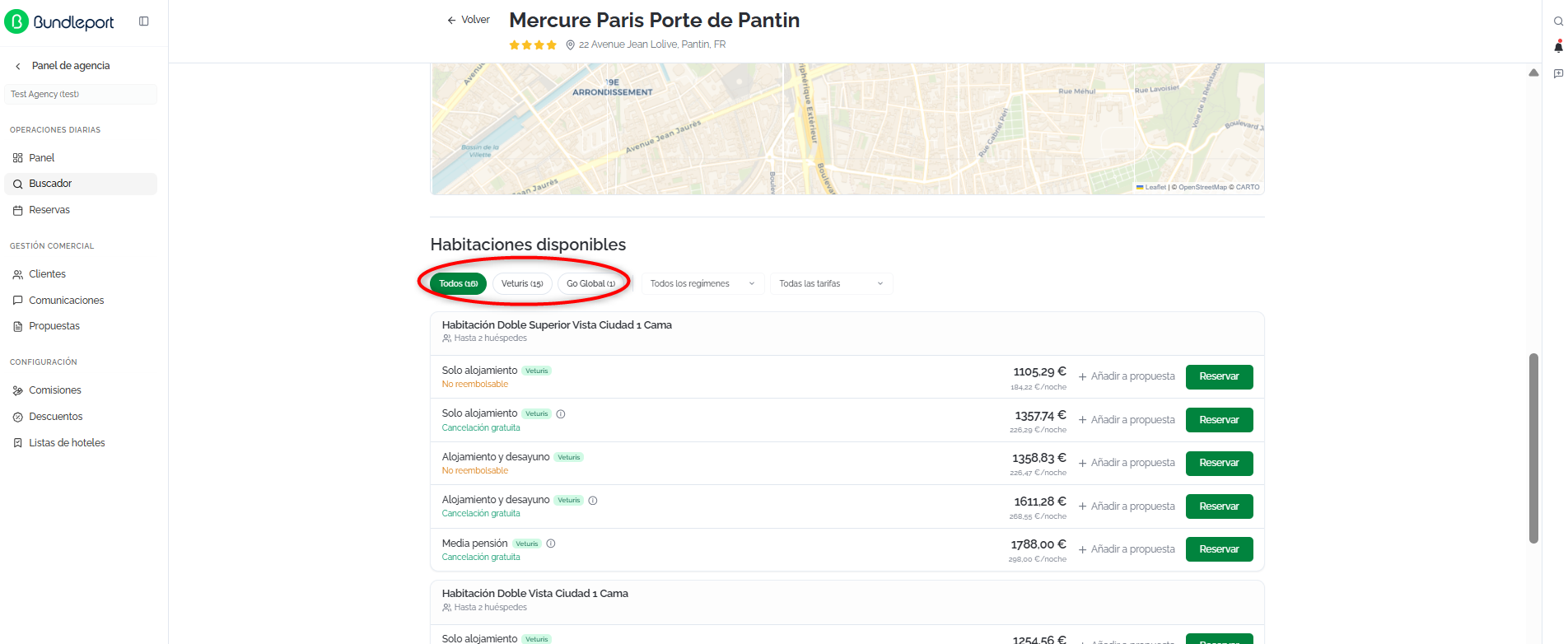Reservar the 1105,29 € rate

coord(1219,376)
